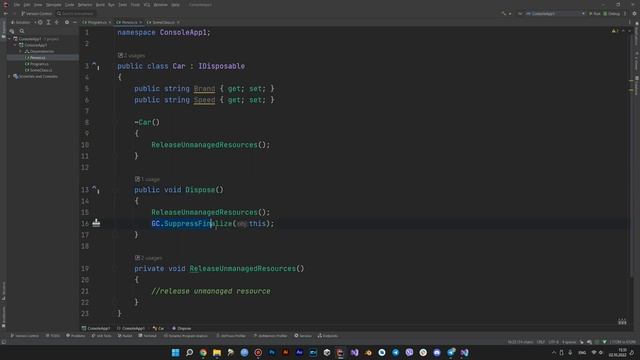Open Bookmarks tool window stripe
The image size is (640, 360).
coord(3,317)
